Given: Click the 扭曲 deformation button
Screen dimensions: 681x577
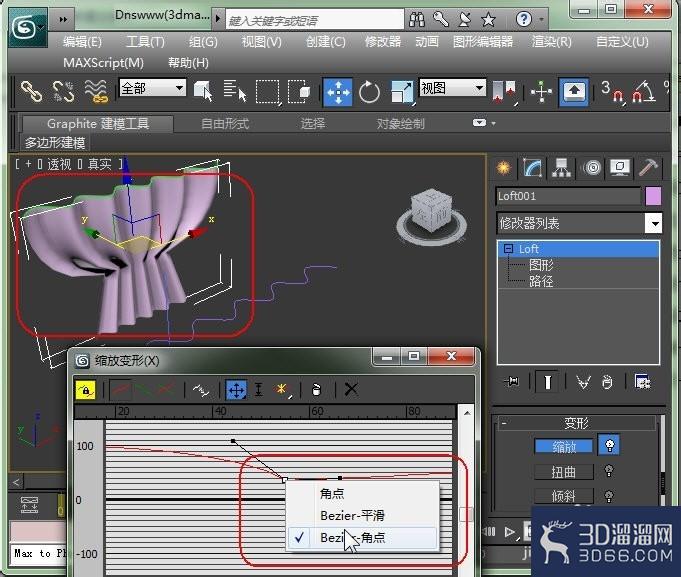Looking at the screenshot, I should [x=564, y=471].
